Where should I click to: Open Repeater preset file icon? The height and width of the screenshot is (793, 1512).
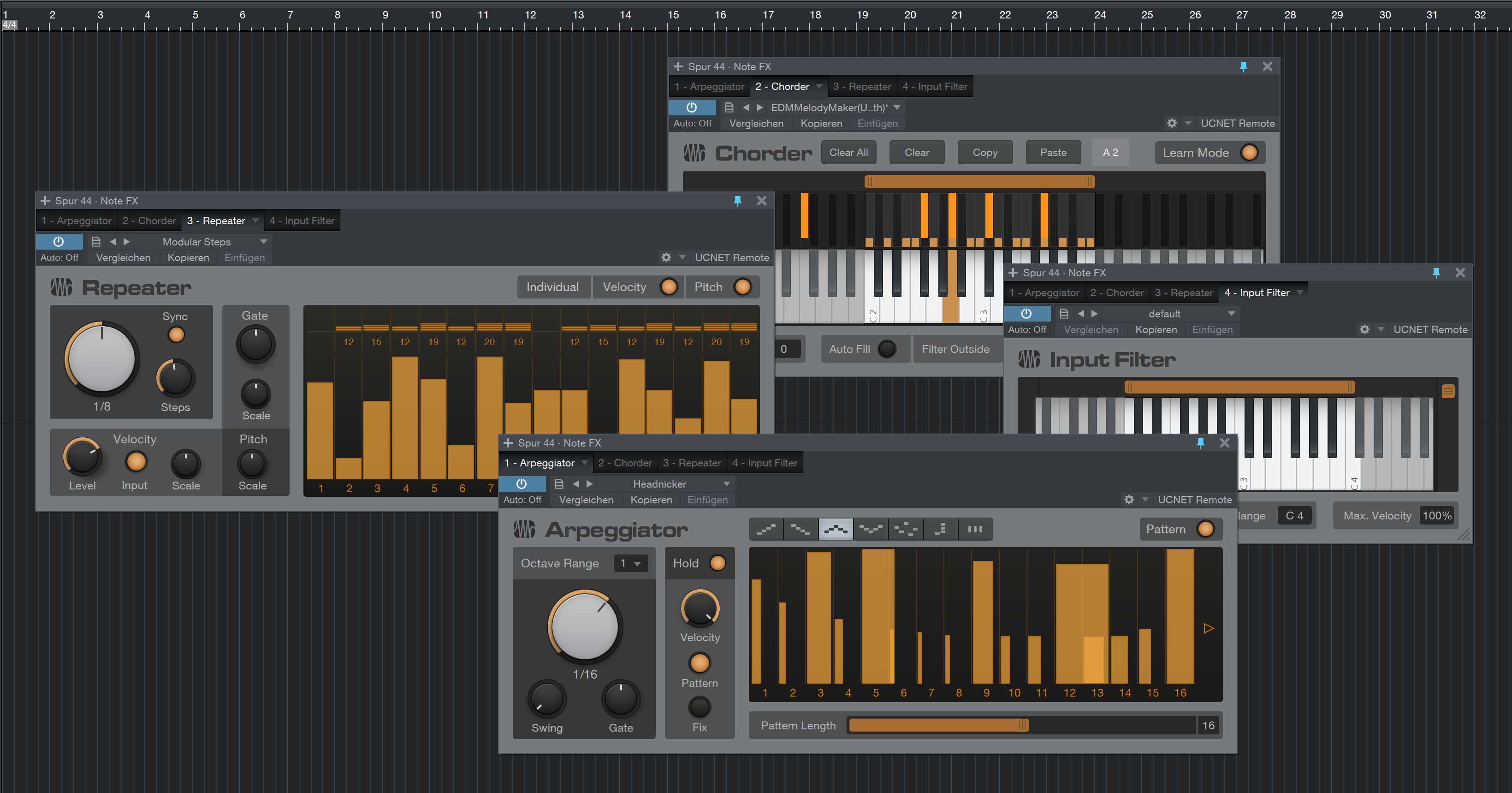[96, 241]
